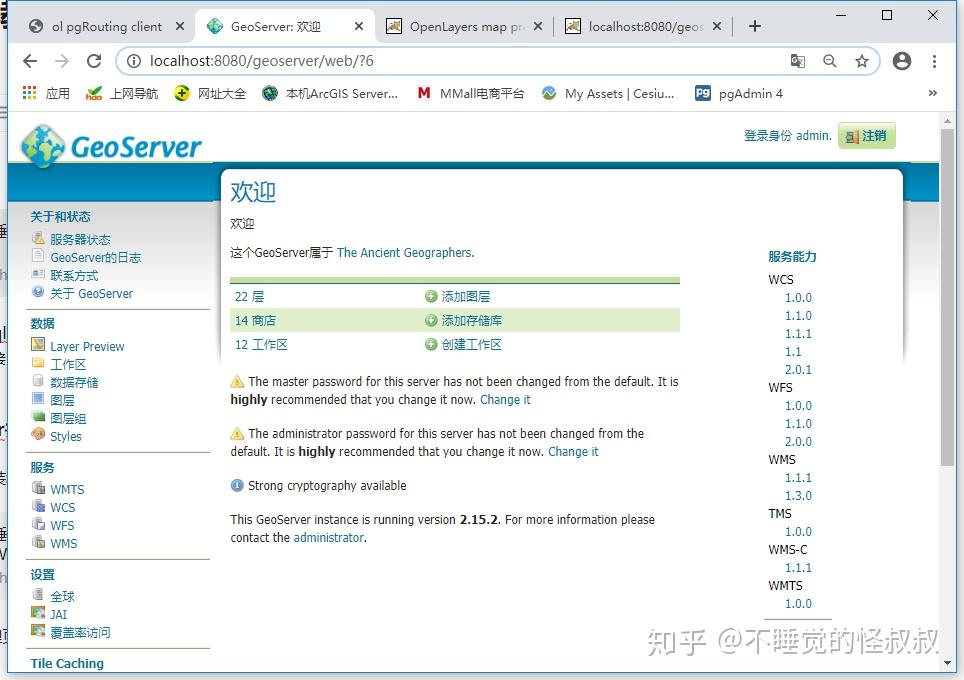The image size is (964, 680).
Task: Select the Styles sidebar entry
Action: pos(65,435)
